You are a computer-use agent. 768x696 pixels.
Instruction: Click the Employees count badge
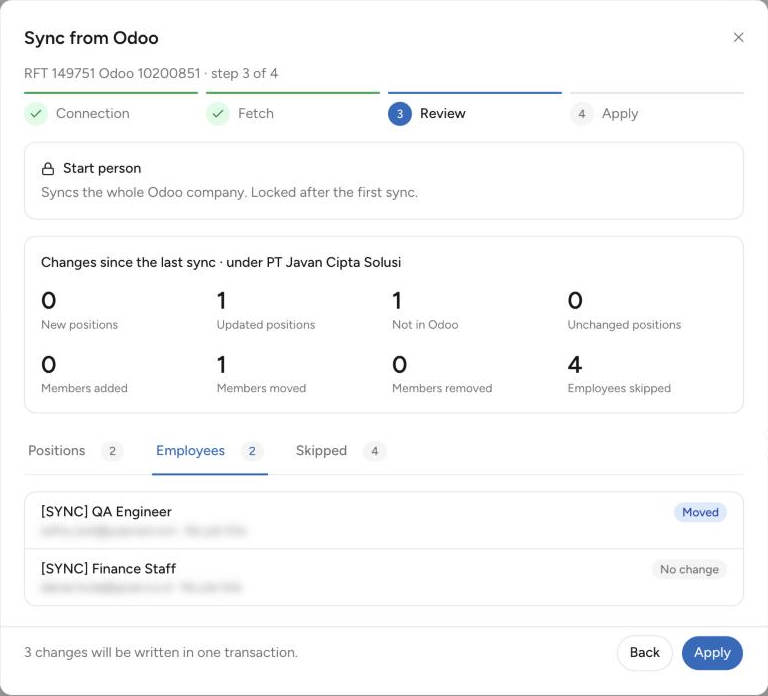point(252,451)
